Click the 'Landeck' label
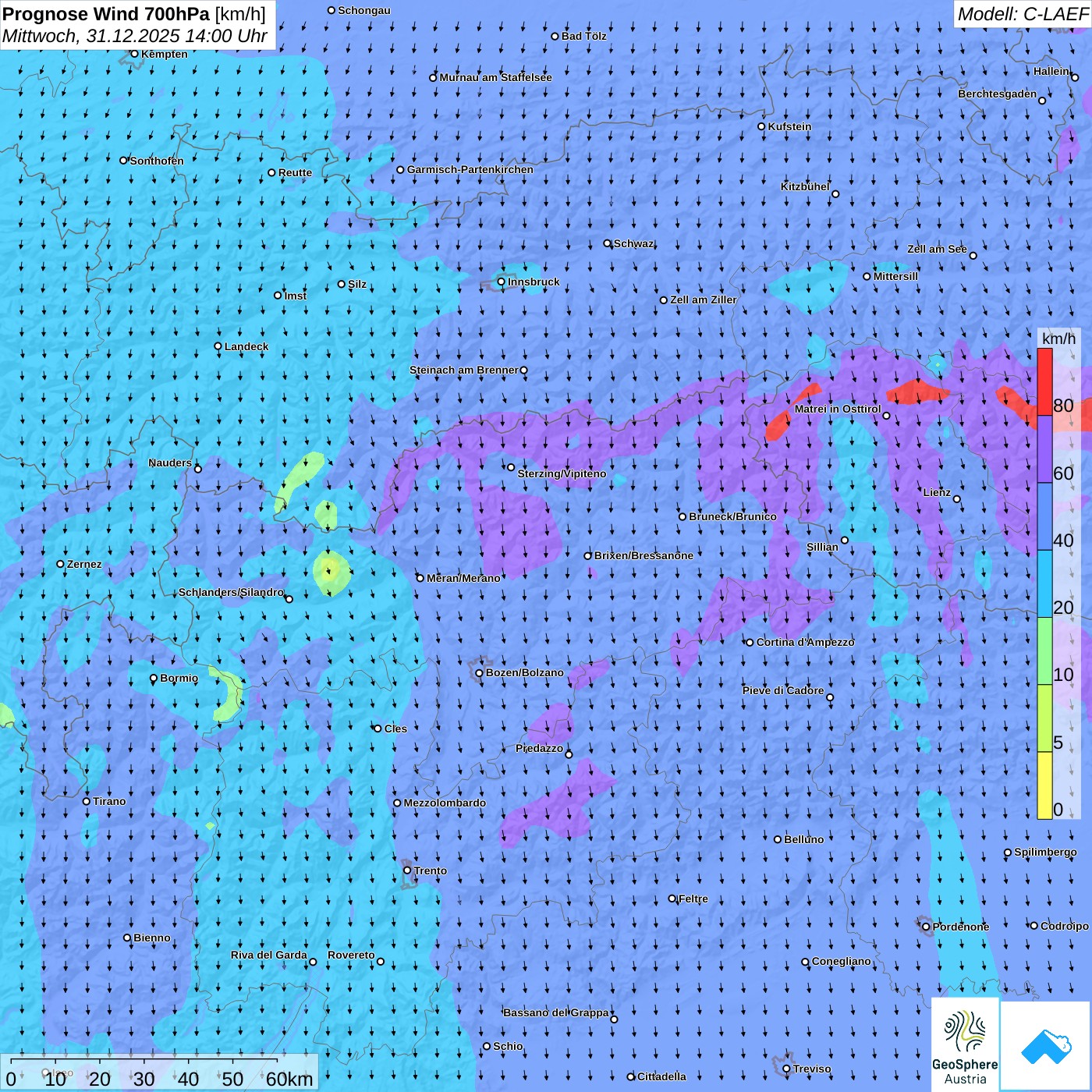Viewport: 1092px width, 1092px height. coord(246,346)
